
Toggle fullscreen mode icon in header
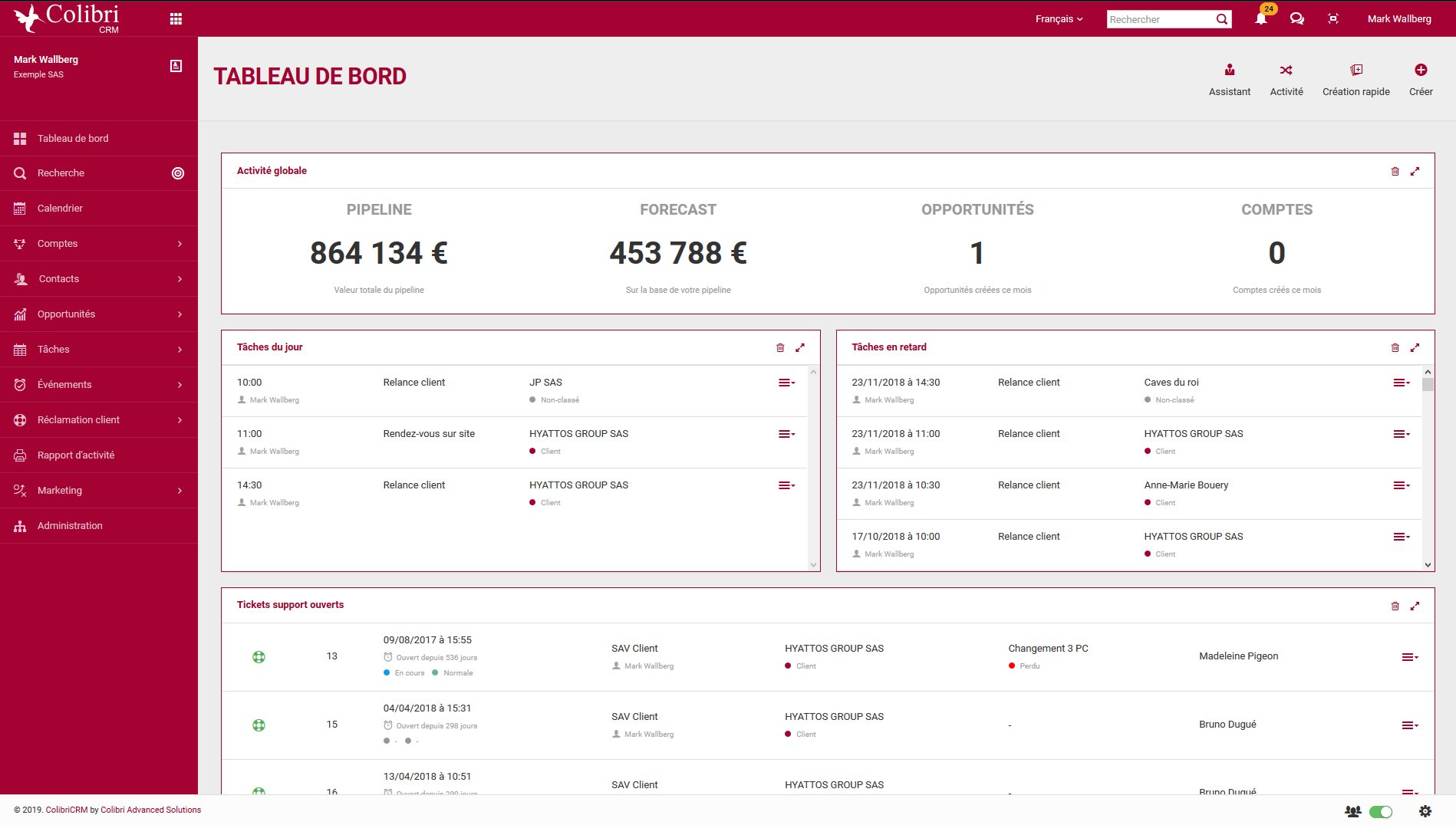(x=1333, y=18)
